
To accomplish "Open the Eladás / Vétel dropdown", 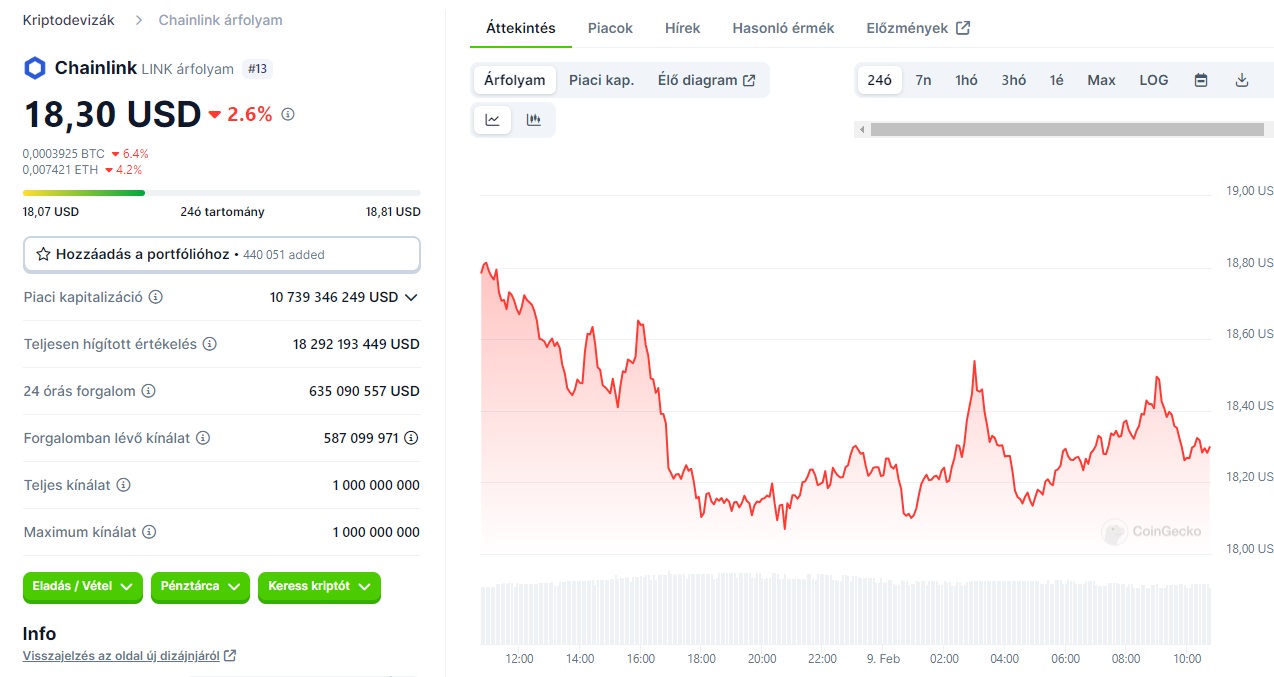I will coord(83,587).
